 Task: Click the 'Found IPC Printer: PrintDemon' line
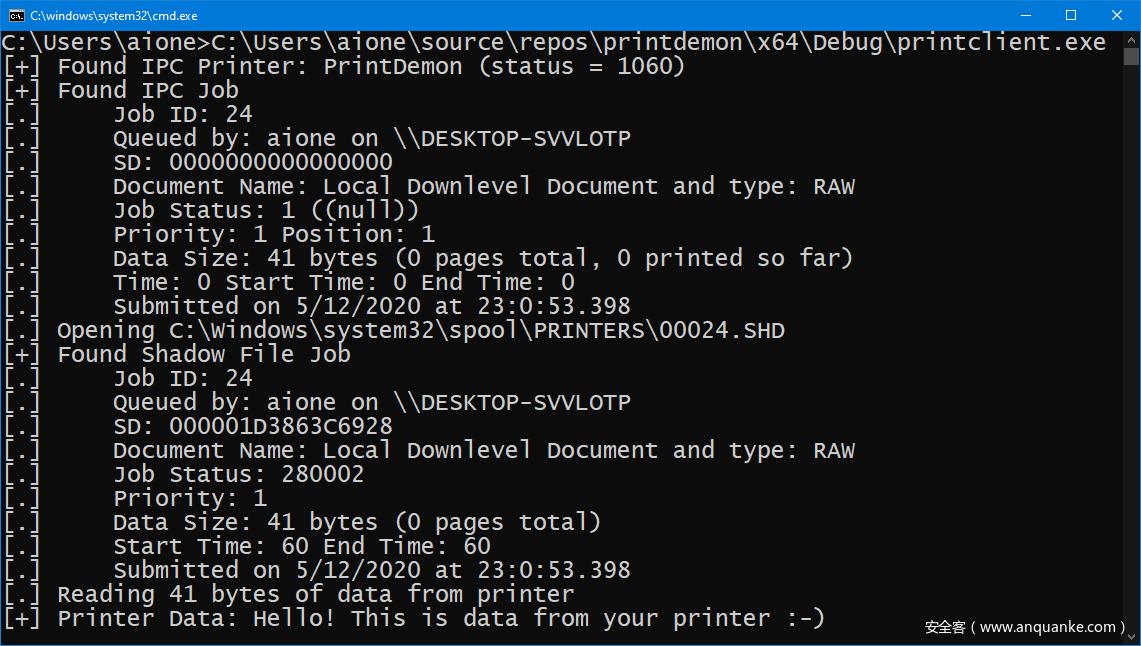click(370, 66)
